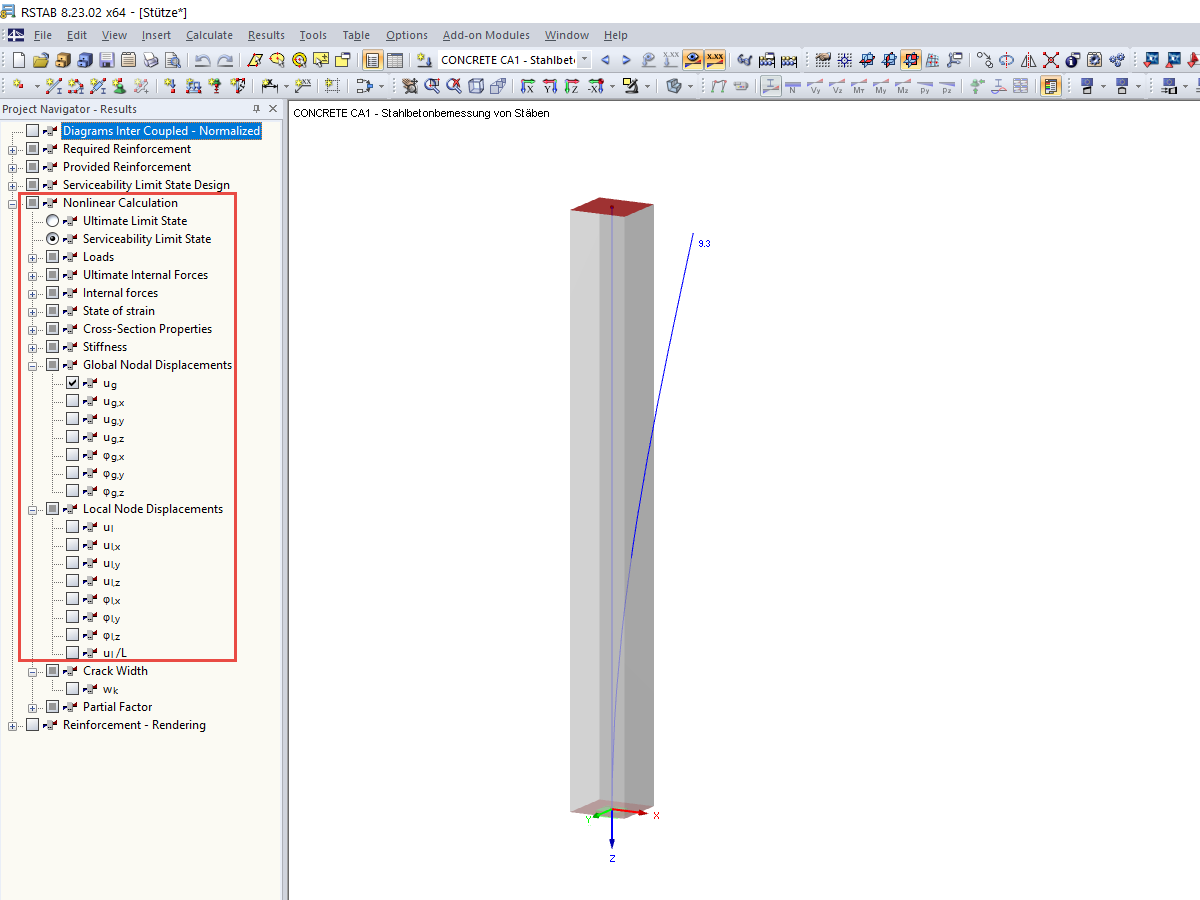Toggle the Diagrams Inter Coupled - Normalized checkbox
Viewport: 1200px width, 900px height.
click(x=33, y=131)
